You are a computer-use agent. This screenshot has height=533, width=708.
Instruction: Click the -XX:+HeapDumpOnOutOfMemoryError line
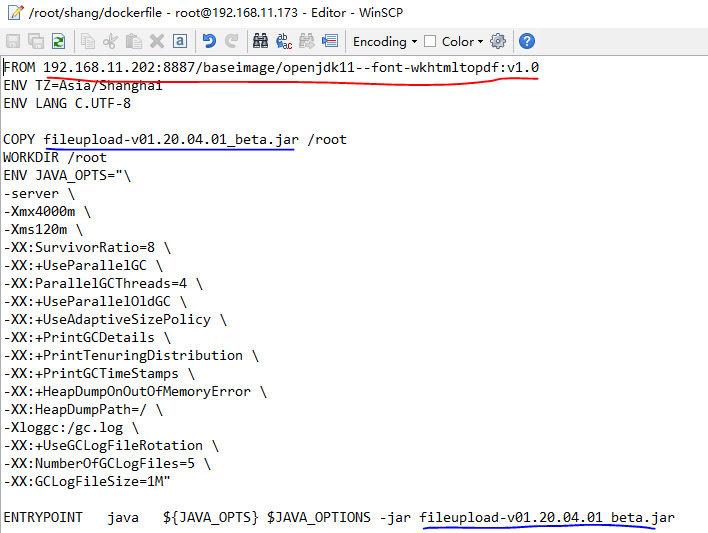coord(135,392)
